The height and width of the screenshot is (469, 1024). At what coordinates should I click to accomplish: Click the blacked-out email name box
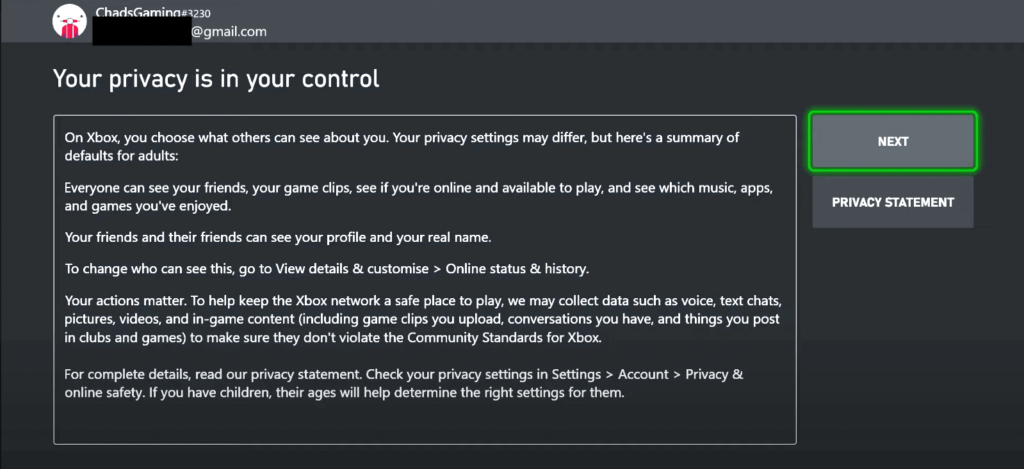142,32
